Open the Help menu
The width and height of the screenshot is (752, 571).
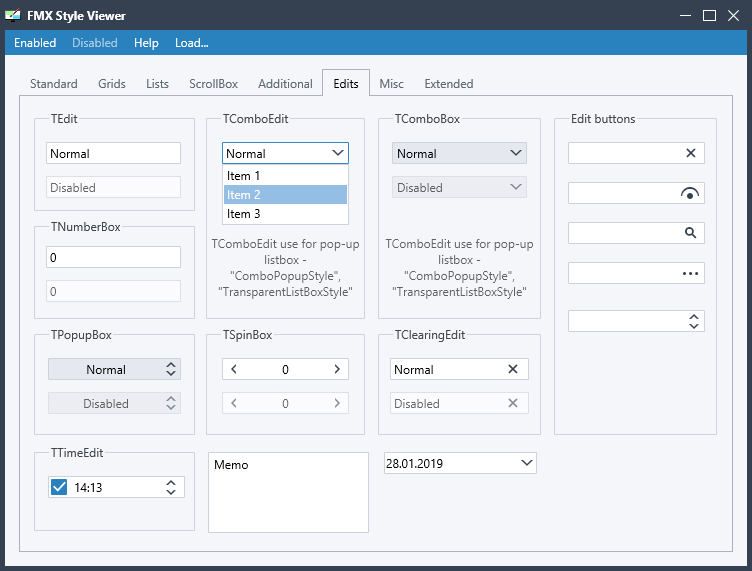[146, 43]
